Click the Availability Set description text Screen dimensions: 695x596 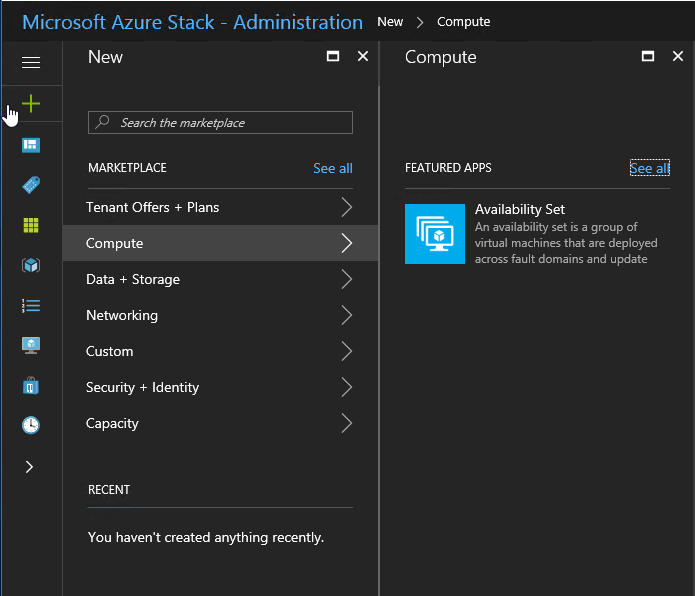(x=566, y=243)
